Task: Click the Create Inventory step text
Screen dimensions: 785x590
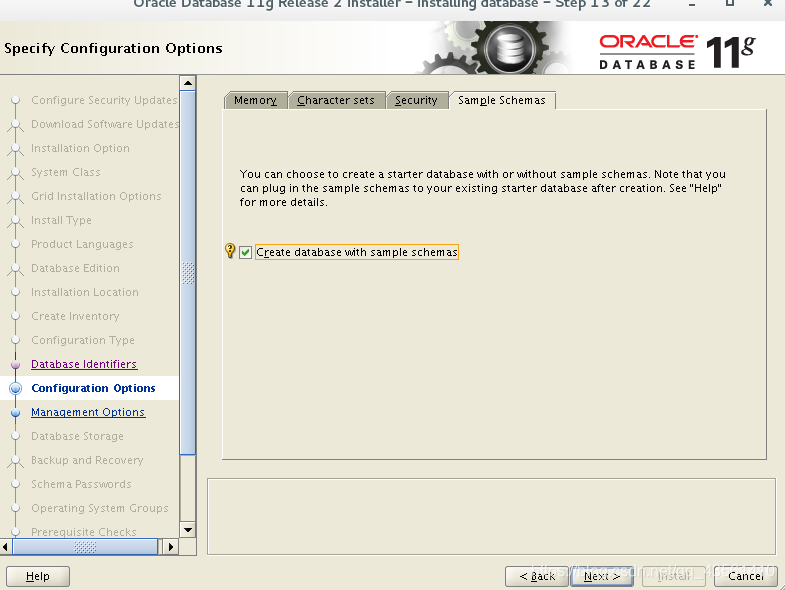Action: 75,316
